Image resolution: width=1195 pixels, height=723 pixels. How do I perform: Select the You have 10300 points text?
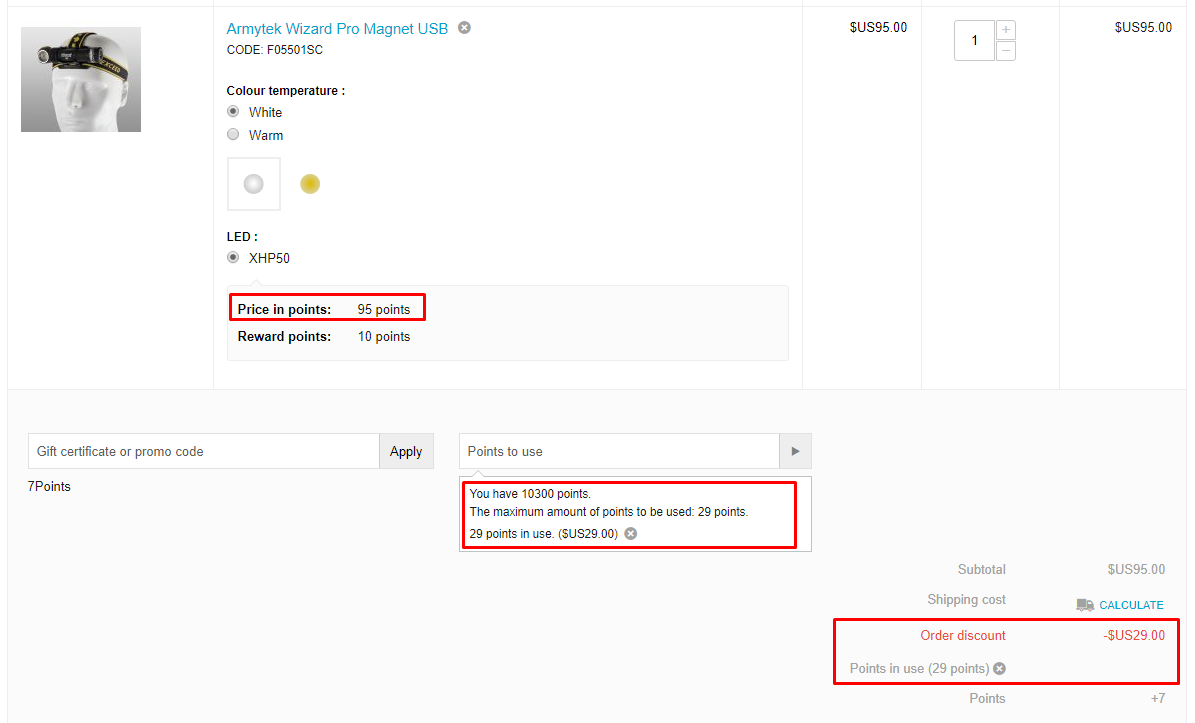530,494
